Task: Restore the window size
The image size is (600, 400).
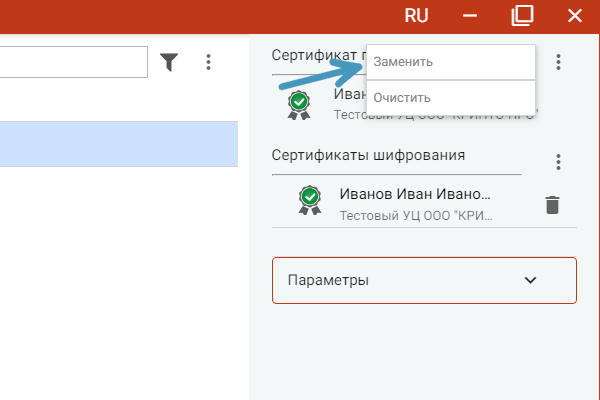Action: pyautogui.click(x=522, y=16)
